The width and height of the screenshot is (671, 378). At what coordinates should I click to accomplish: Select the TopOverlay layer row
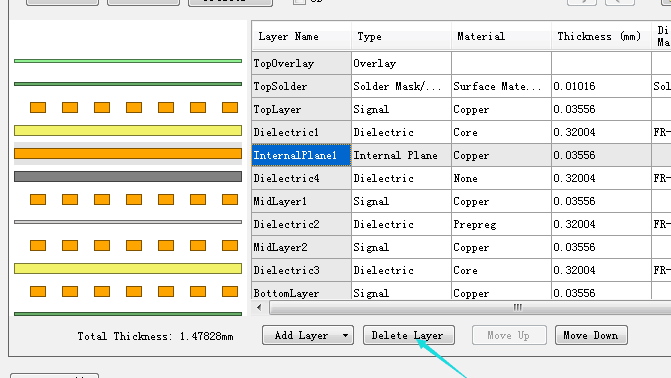click(461, 63)
